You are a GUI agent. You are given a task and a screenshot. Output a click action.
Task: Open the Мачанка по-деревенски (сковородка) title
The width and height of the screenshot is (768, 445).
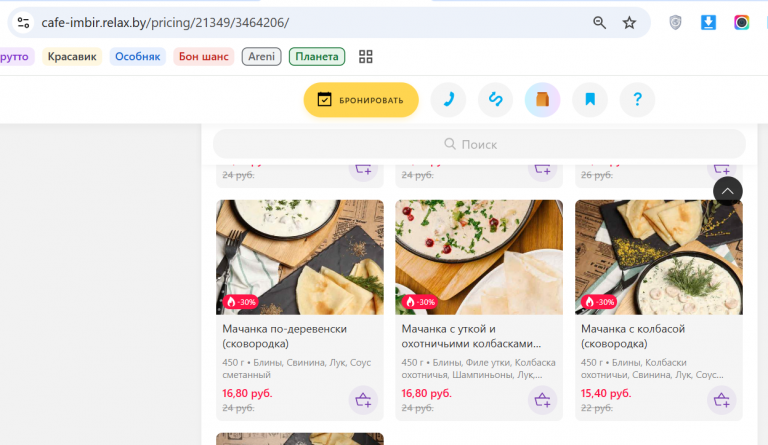285,336
